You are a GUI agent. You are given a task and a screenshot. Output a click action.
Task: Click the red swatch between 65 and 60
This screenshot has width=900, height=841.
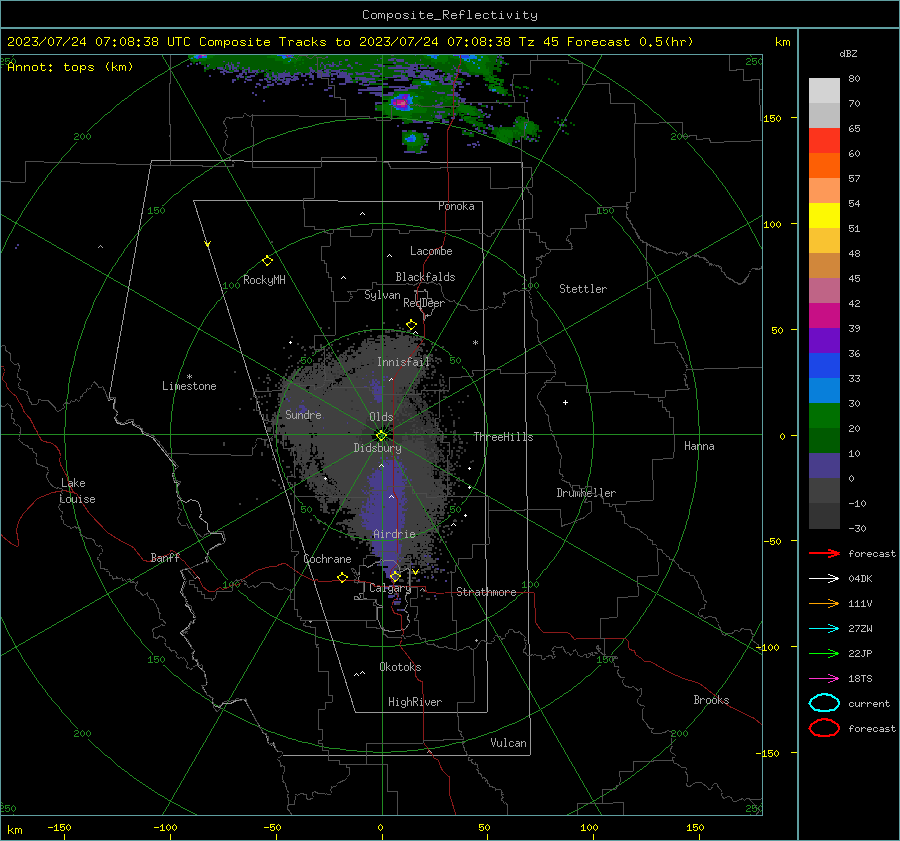tap(824, 141)
